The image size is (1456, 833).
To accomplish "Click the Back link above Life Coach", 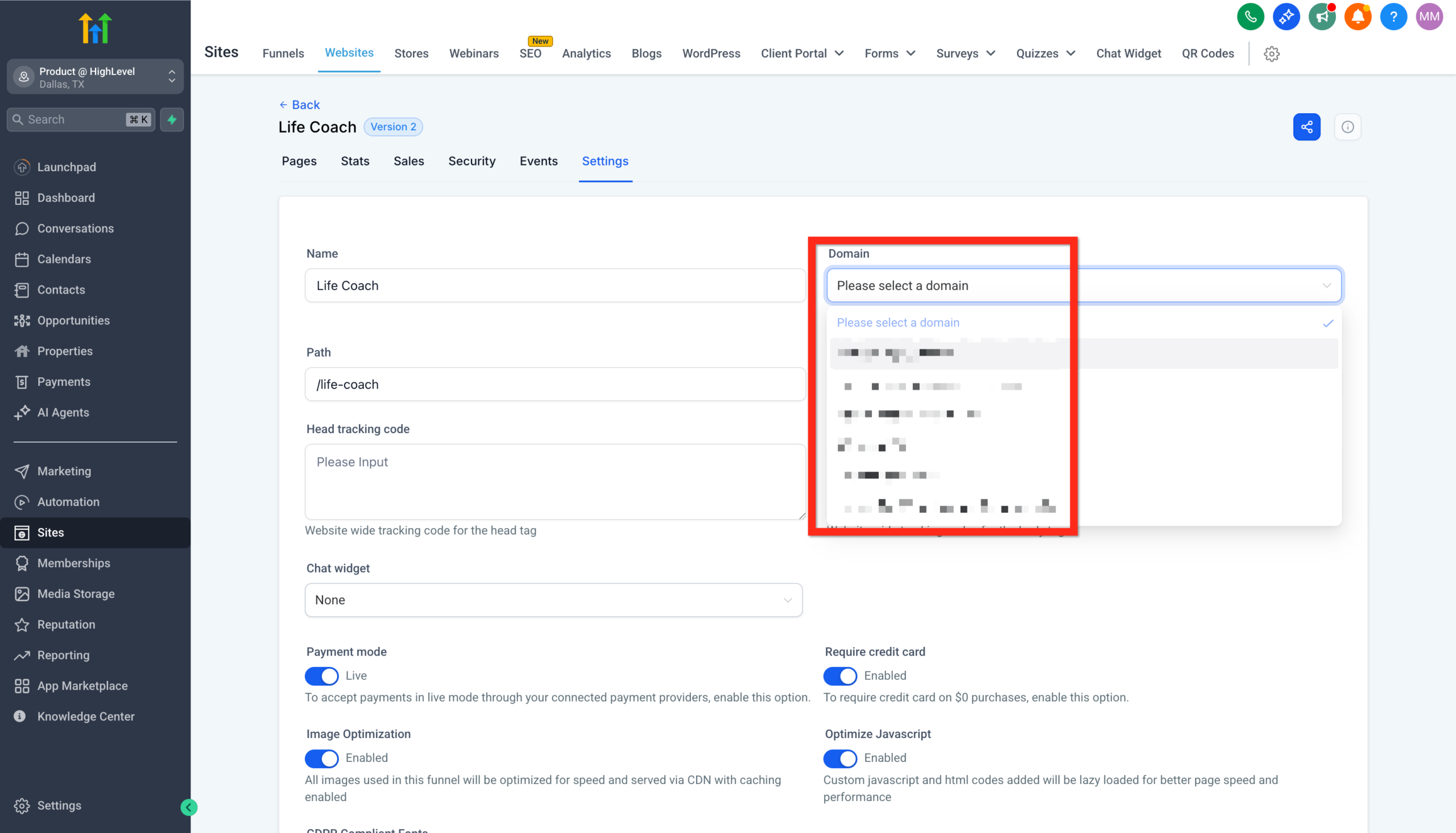I will [x=299, y=104].
